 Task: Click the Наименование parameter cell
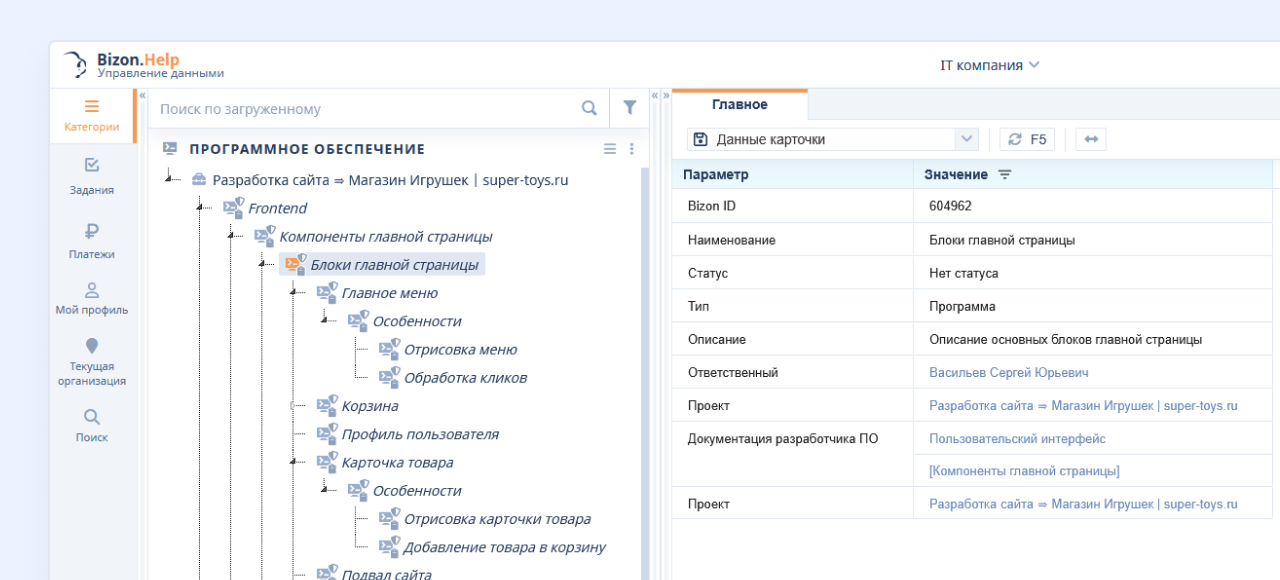[793, 240]
